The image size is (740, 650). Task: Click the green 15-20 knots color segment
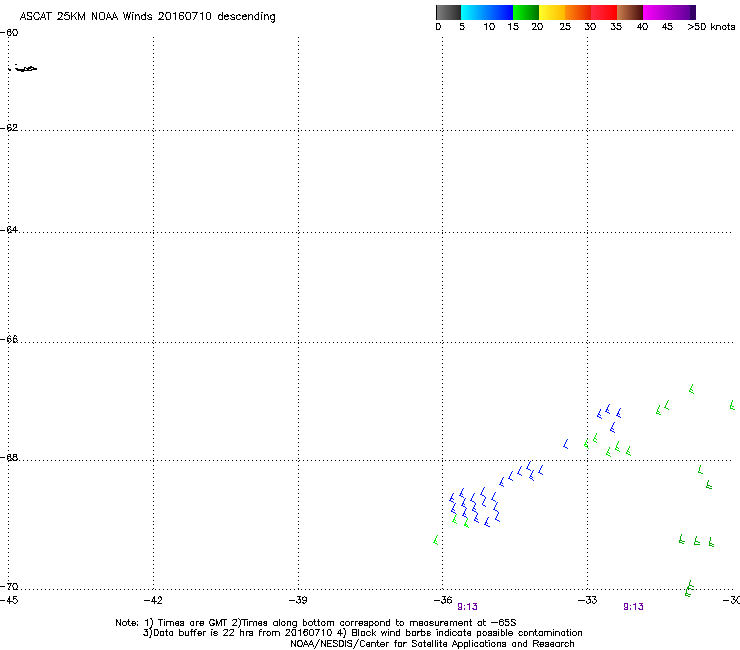[526, 12]
